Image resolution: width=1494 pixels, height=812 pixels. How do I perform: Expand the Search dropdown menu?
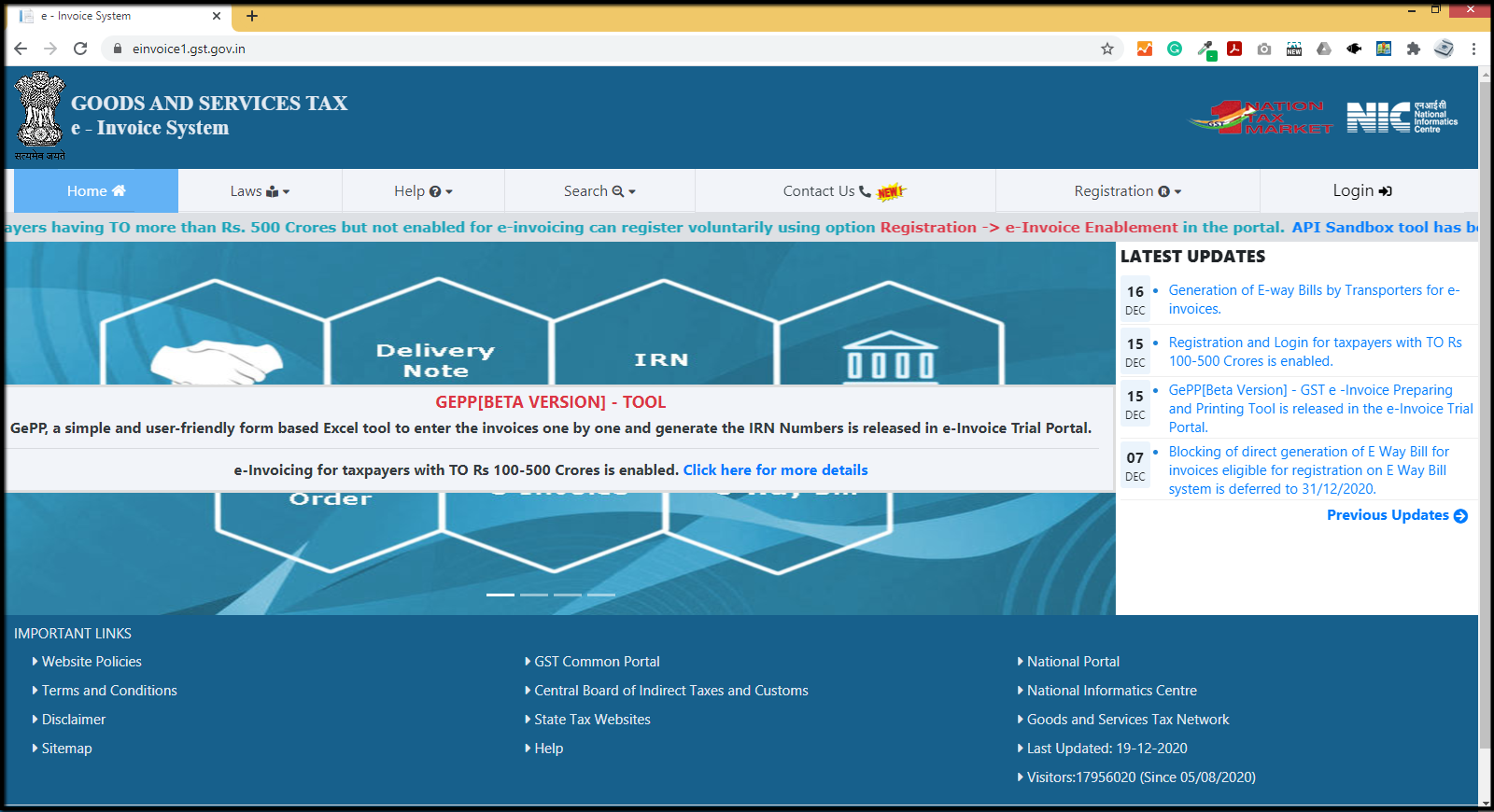(x=599, y=190)
